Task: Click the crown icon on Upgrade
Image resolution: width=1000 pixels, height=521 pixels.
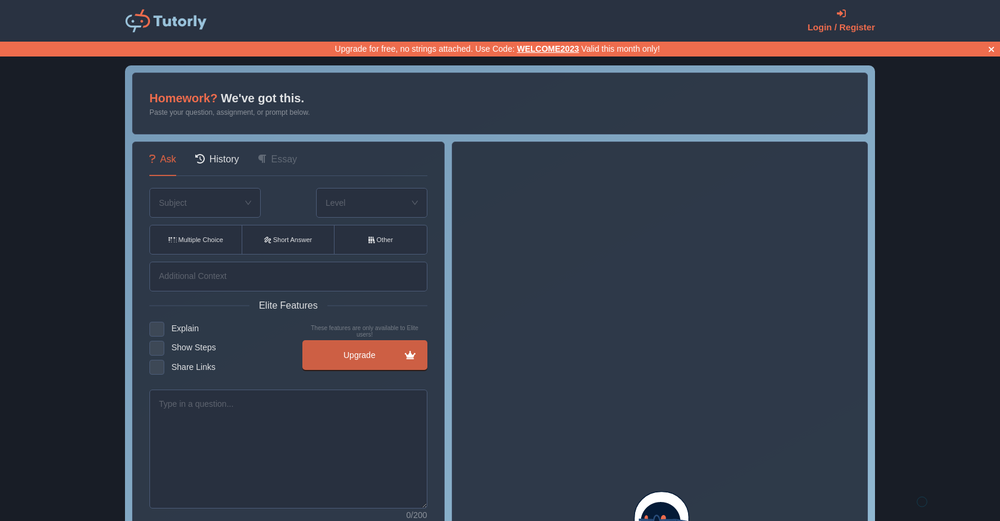Action: (x=410, y=355)
